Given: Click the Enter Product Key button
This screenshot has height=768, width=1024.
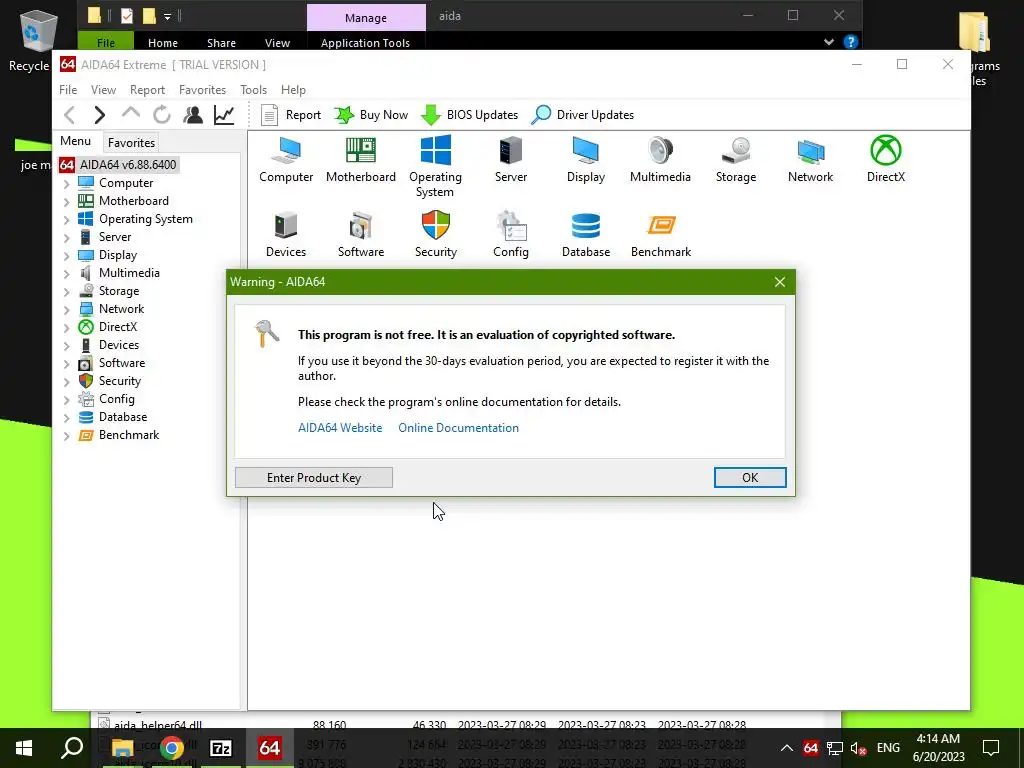Looking at the screenshot, I should click(313, 477).
